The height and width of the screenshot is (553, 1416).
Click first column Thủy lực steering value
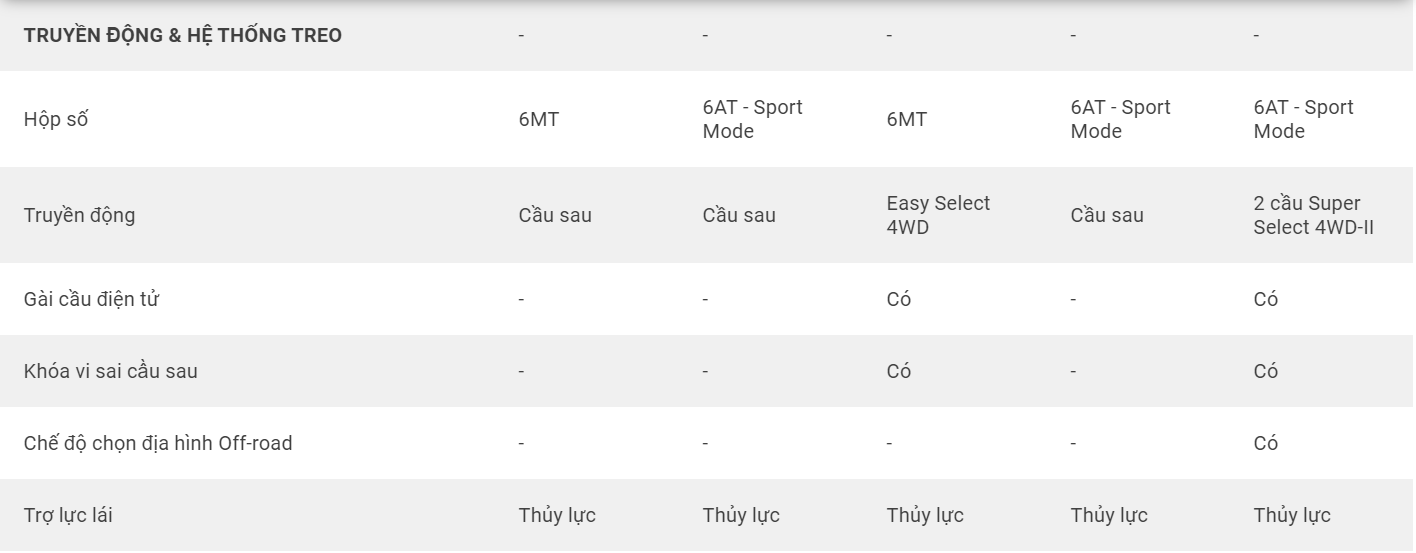(x=557, y=515)
